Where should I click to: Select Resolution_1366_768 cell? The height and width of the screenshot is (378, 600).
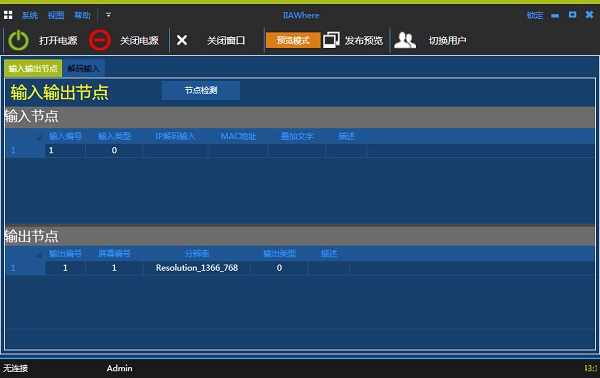197,268
